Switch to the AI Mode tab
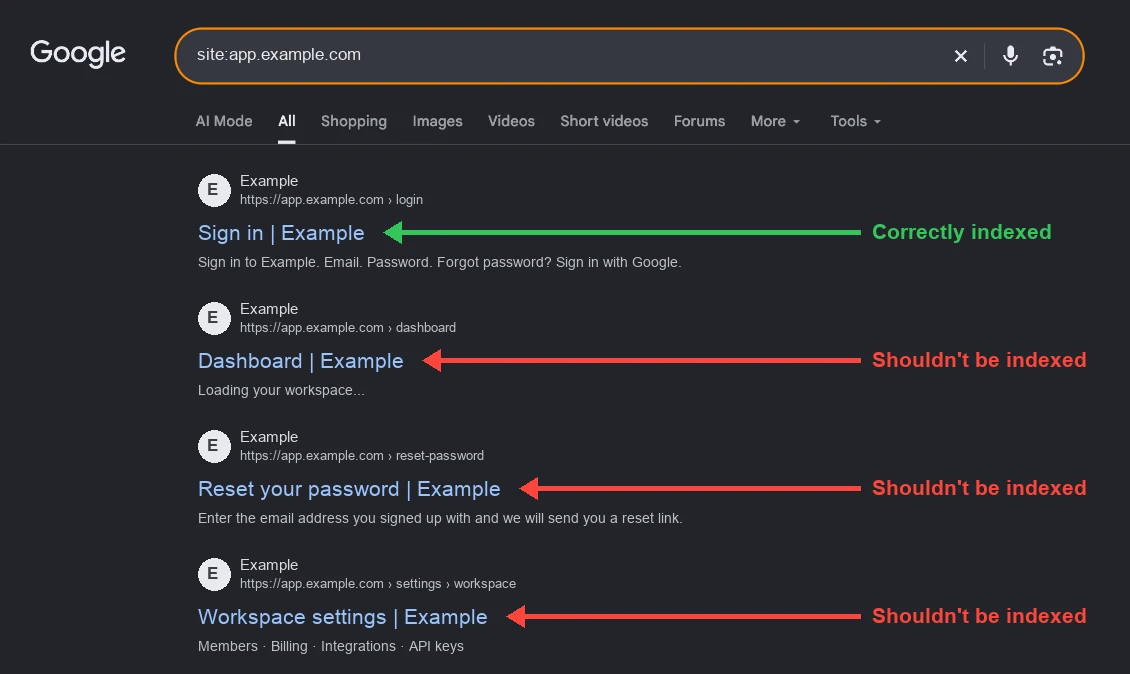1130x674 pixels. 224,121
